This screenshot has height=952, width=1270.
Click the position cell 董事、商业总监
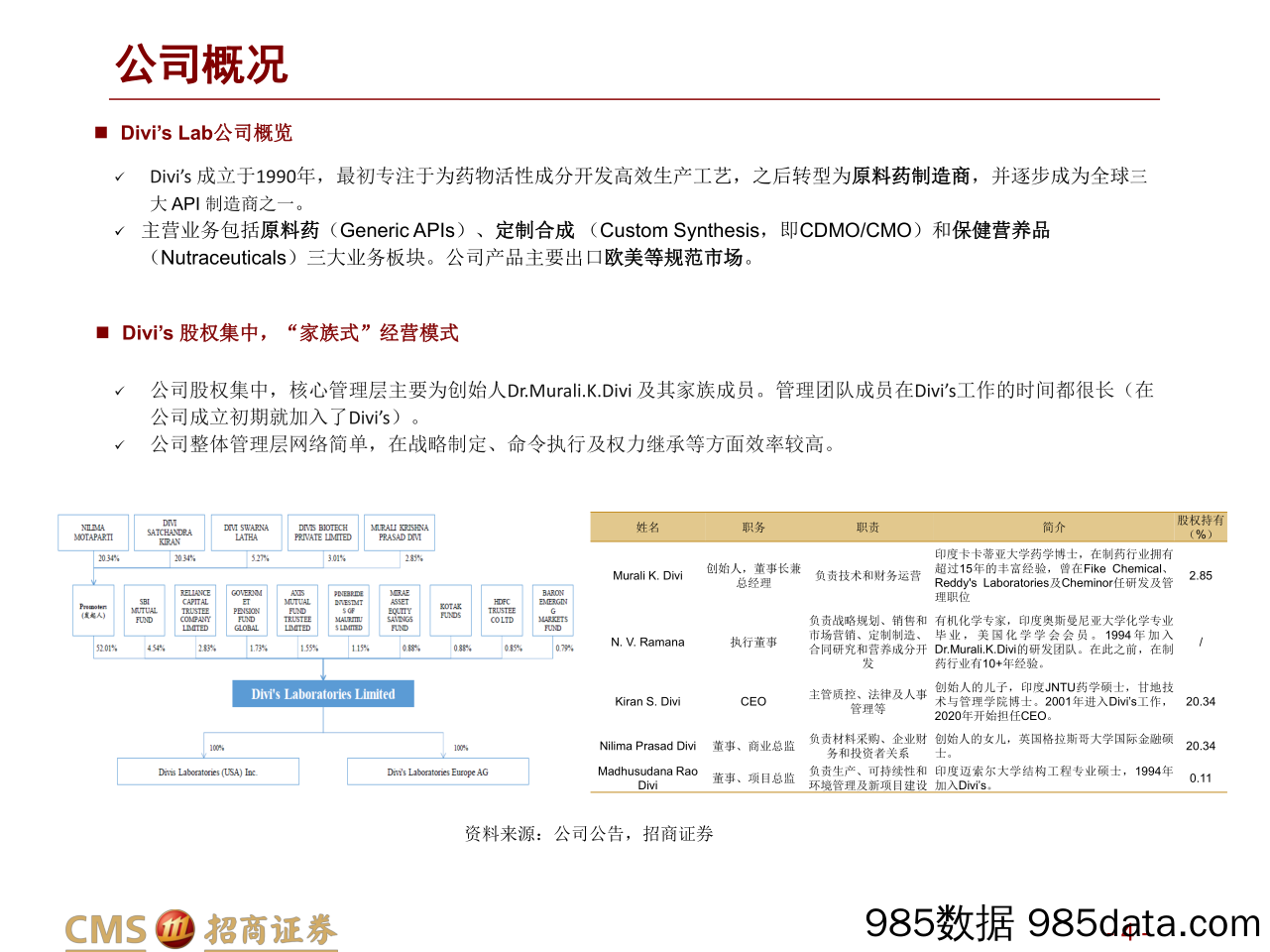753,746
